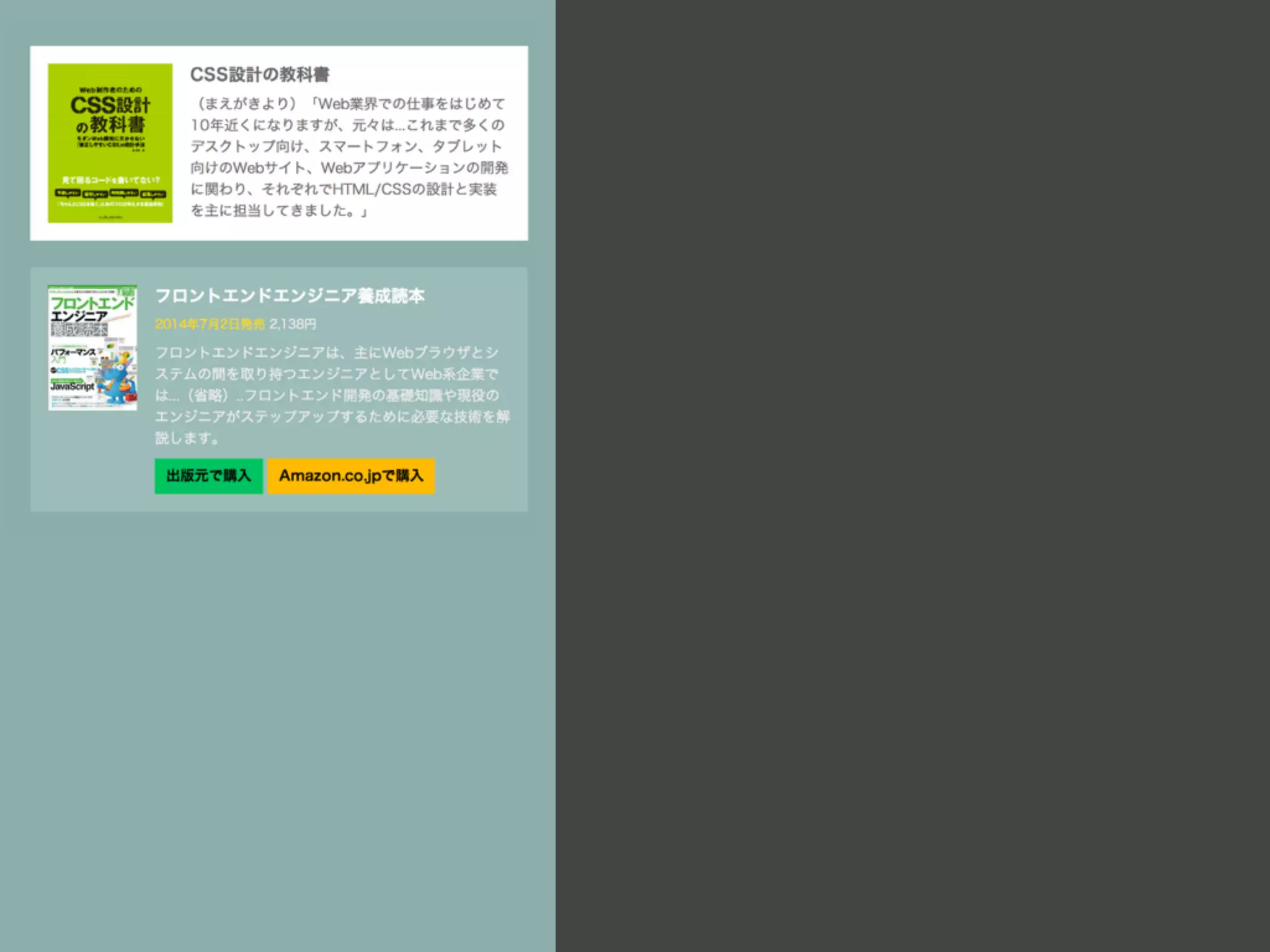
Task: Click the white card's blank bottom margin
Action: tap(279, 232)
